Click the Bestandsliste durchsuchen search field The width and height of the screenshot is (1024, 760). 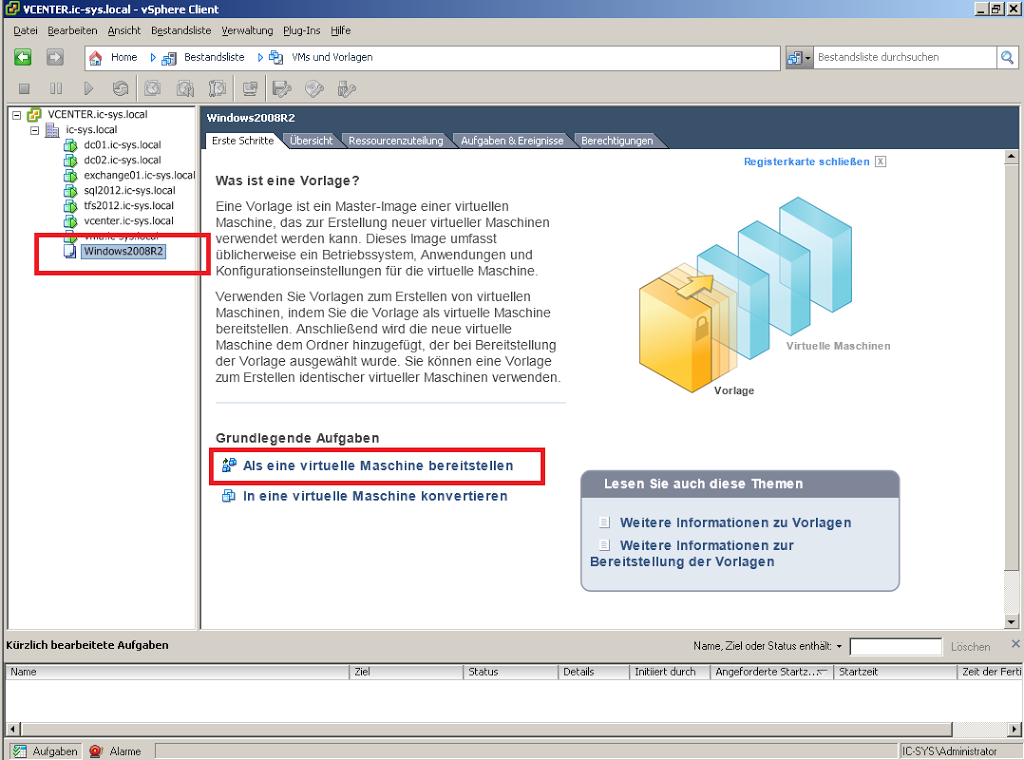click(903, 58)
